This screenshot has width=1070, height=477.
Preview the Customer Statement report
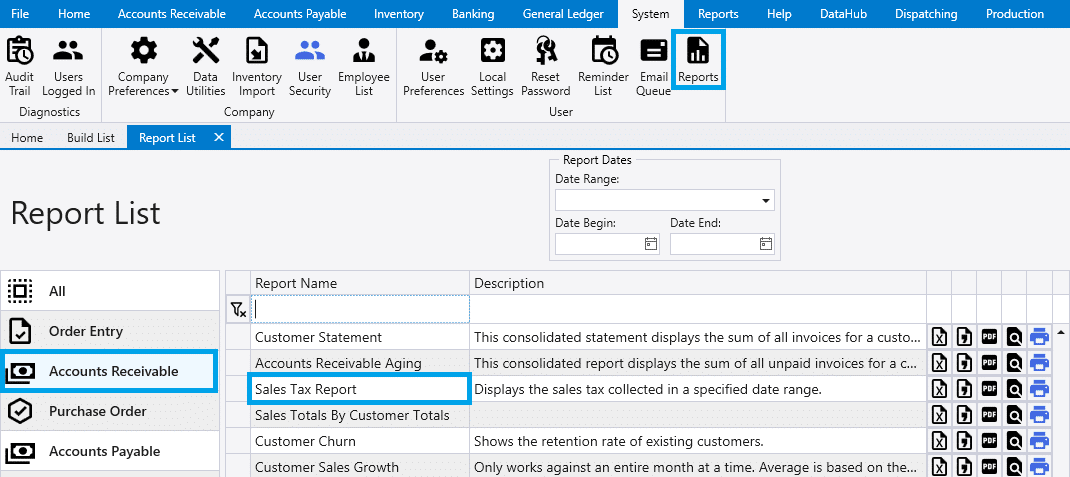(1014, 337)
